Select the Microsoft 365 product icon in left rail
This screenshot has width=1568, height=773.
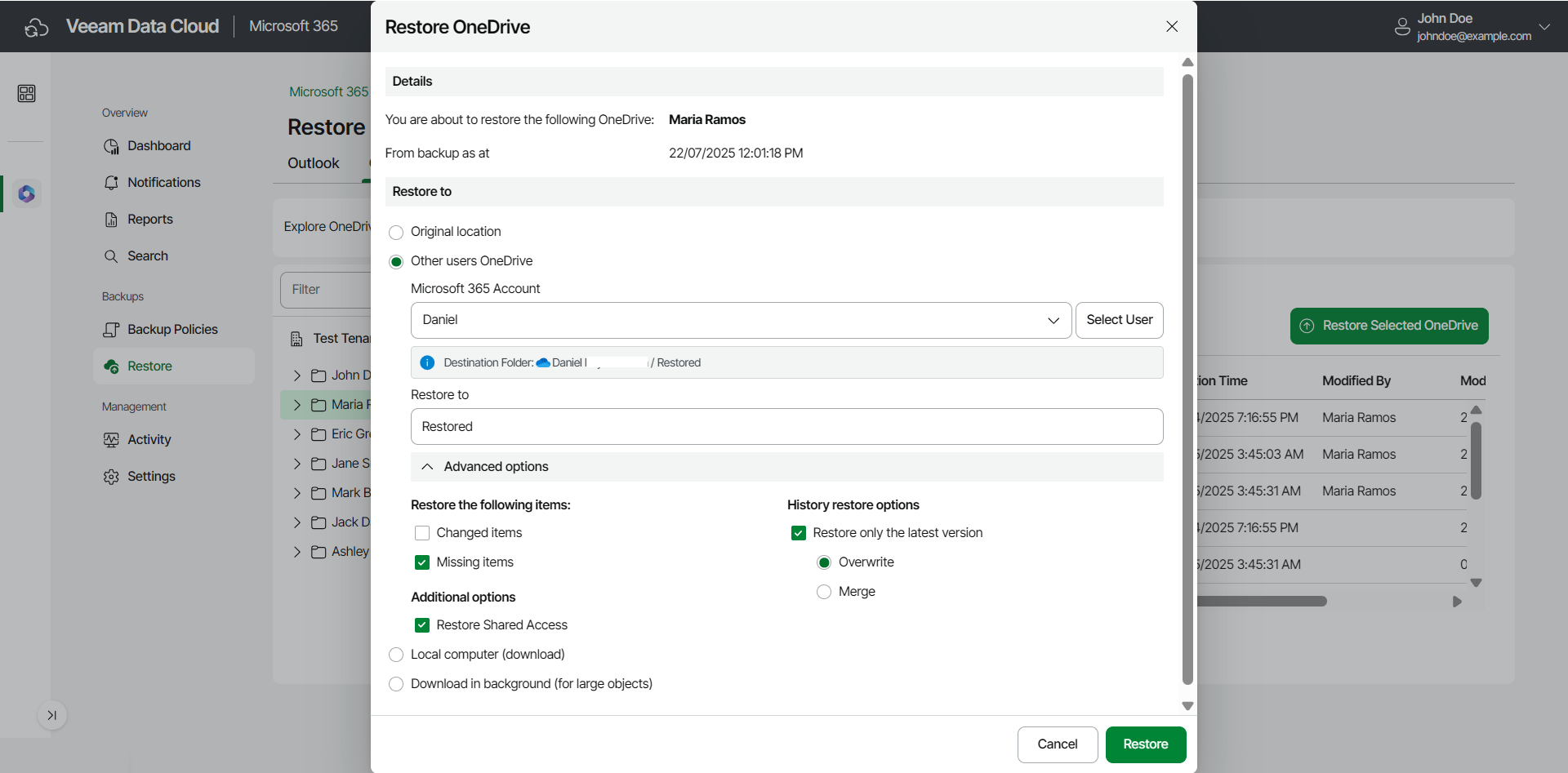(x=27, y=193)
